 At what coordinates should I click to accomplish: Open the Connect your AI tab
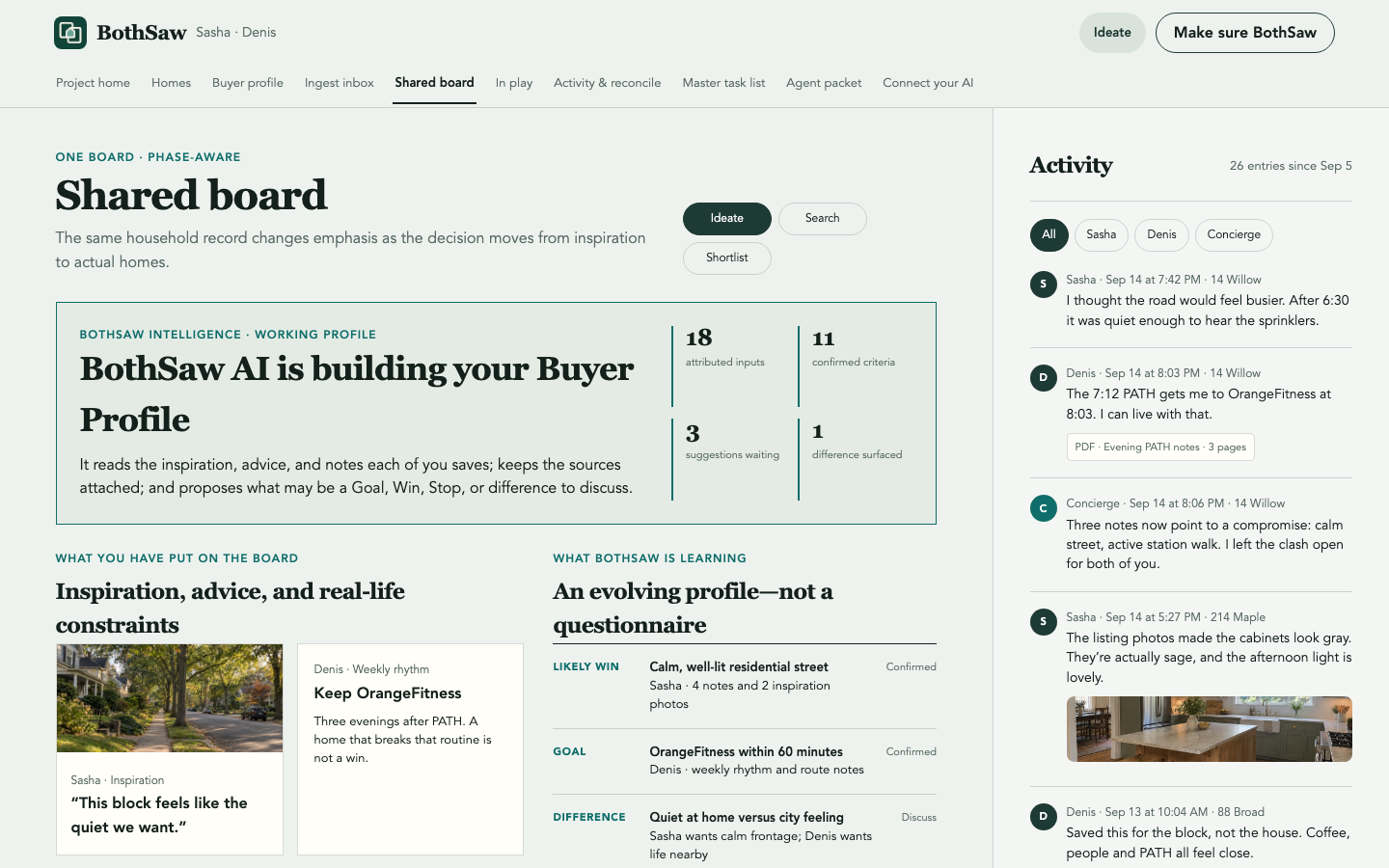click(x=928, y=83)
